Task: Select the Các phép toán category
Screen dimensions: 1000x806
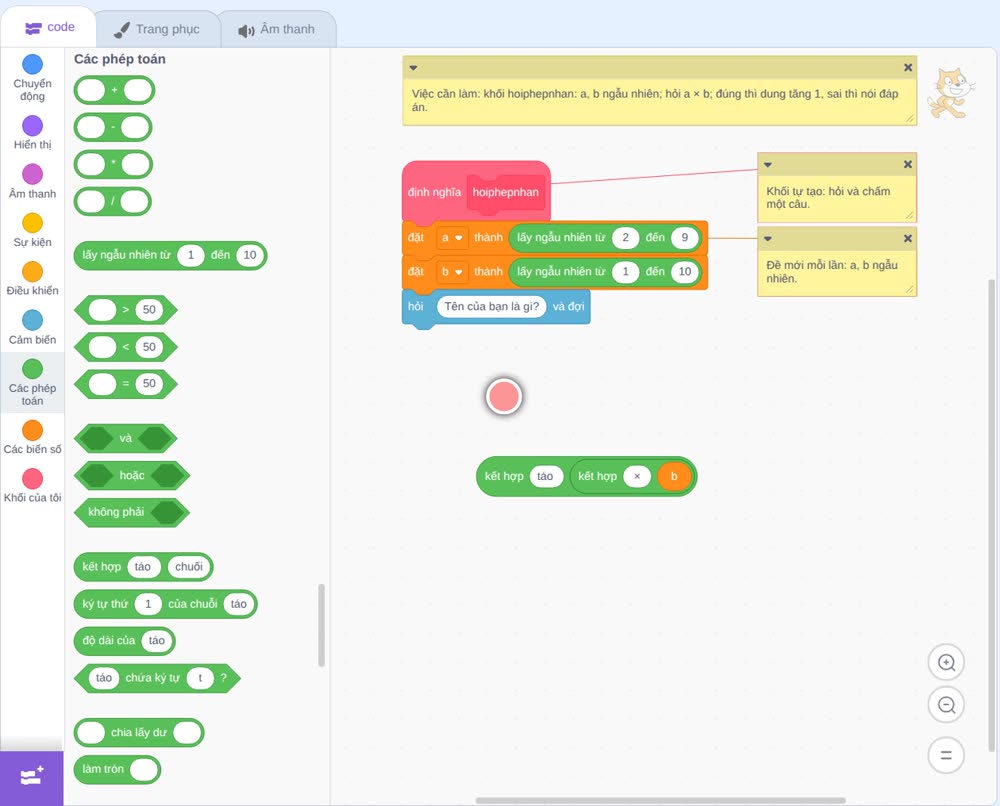Action: [x=32, y=383]
